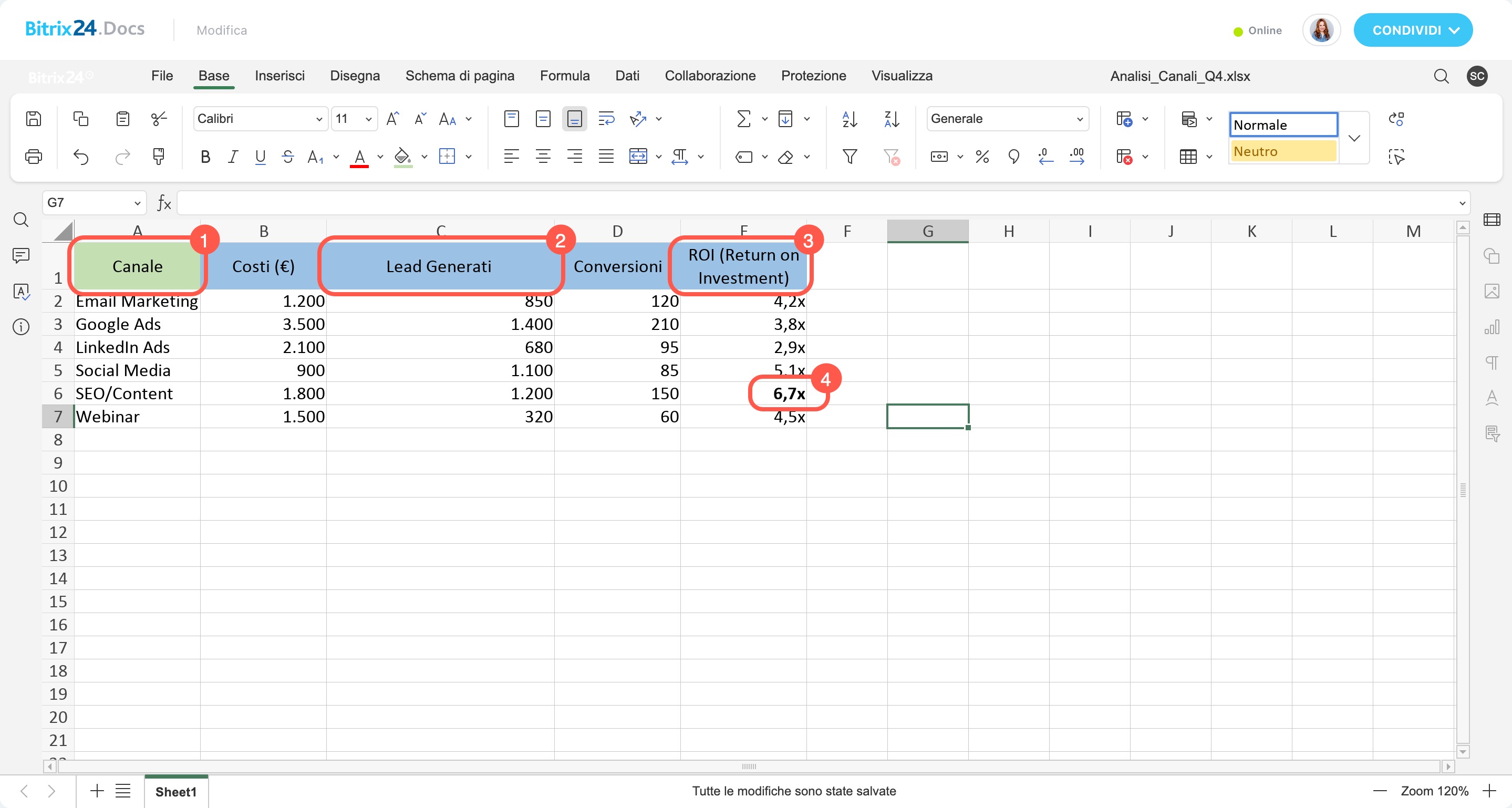Image resolution: width=1512 pixels, height=808 pixels.
Task: Expand the Generale number format dropdown
Action: click(x=1079, y=119)
